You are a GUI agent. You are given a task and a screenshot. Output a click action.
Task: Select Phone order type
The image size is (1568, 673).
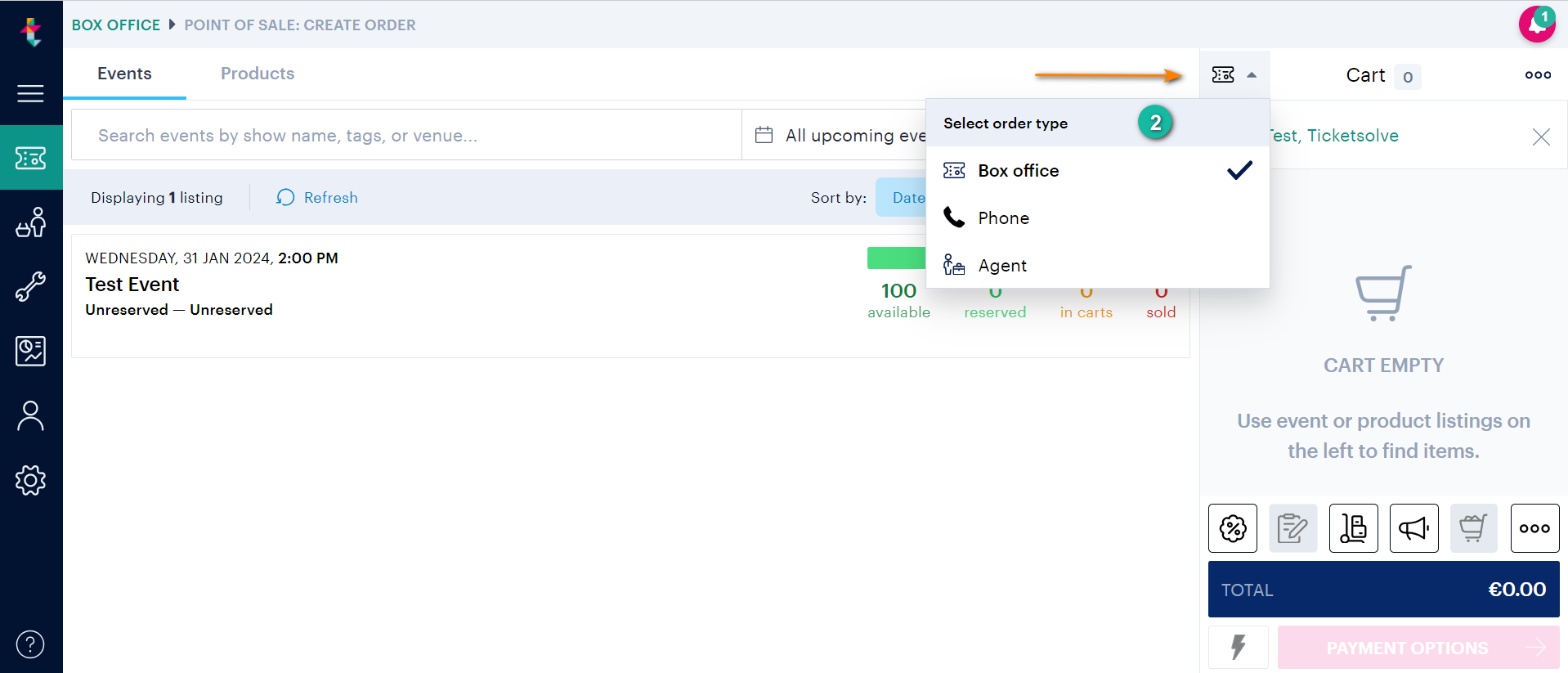pyautogui.click(x=1003, y=218)
